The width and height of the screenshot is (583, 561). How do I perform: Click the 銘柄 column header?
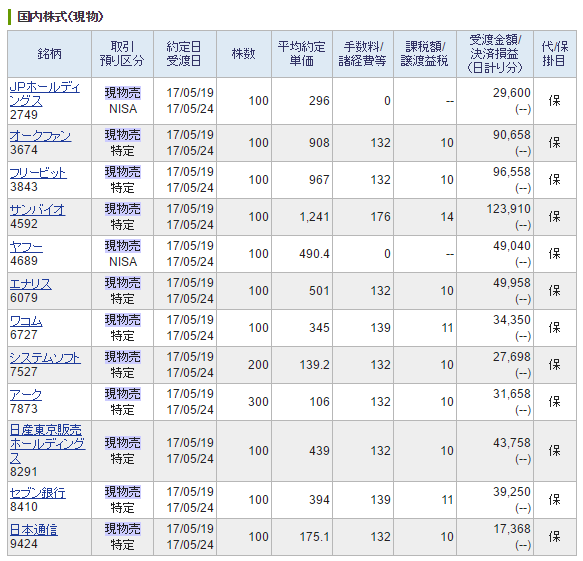(x=49, y=54)
